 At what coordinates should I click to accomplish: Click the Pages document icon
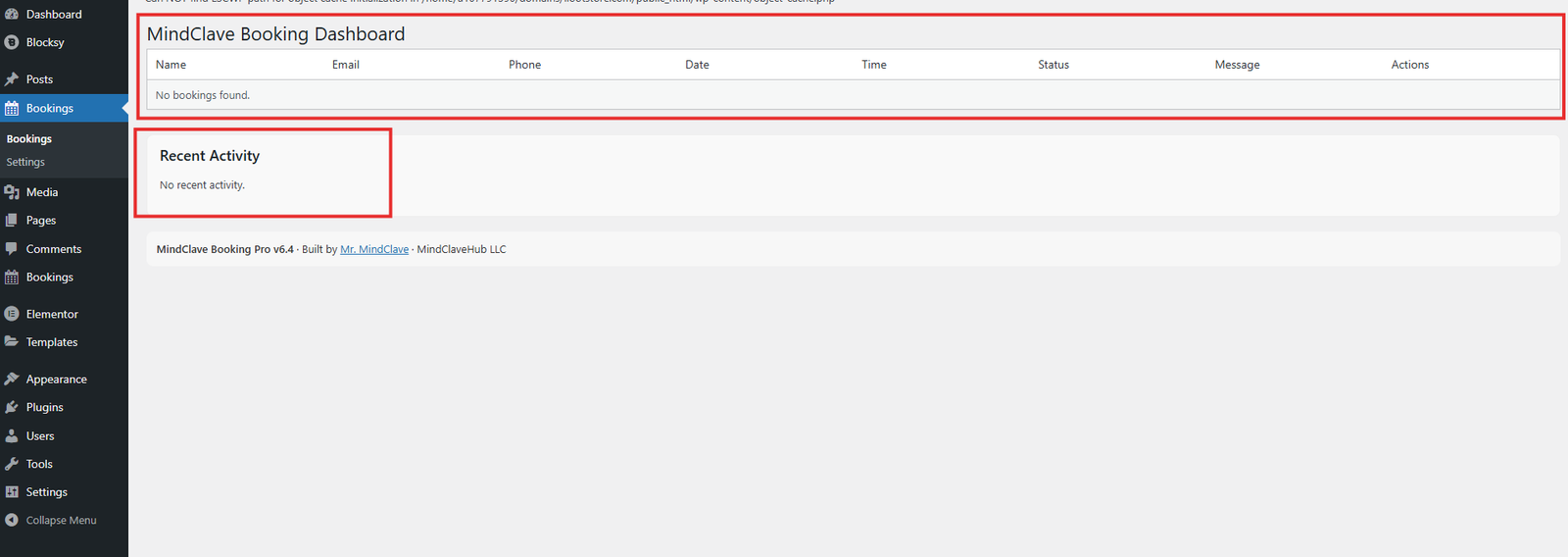(12, 221)
